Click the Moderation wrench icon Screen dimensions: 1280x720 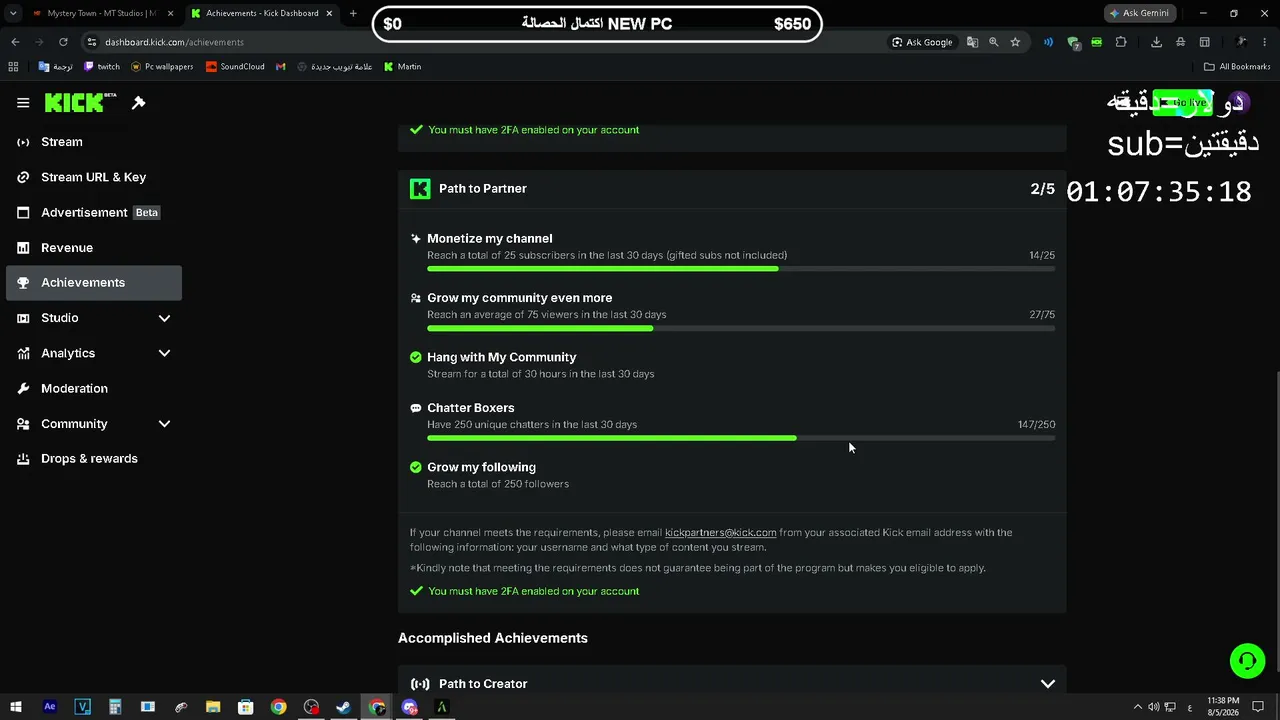point(23,388)
